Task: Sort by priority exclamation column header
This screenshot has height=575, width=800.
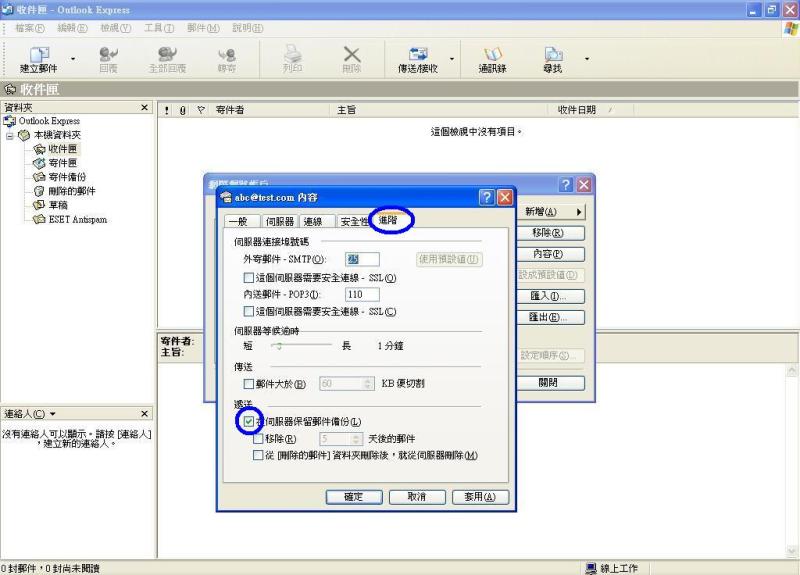Action: pos(167,110)
